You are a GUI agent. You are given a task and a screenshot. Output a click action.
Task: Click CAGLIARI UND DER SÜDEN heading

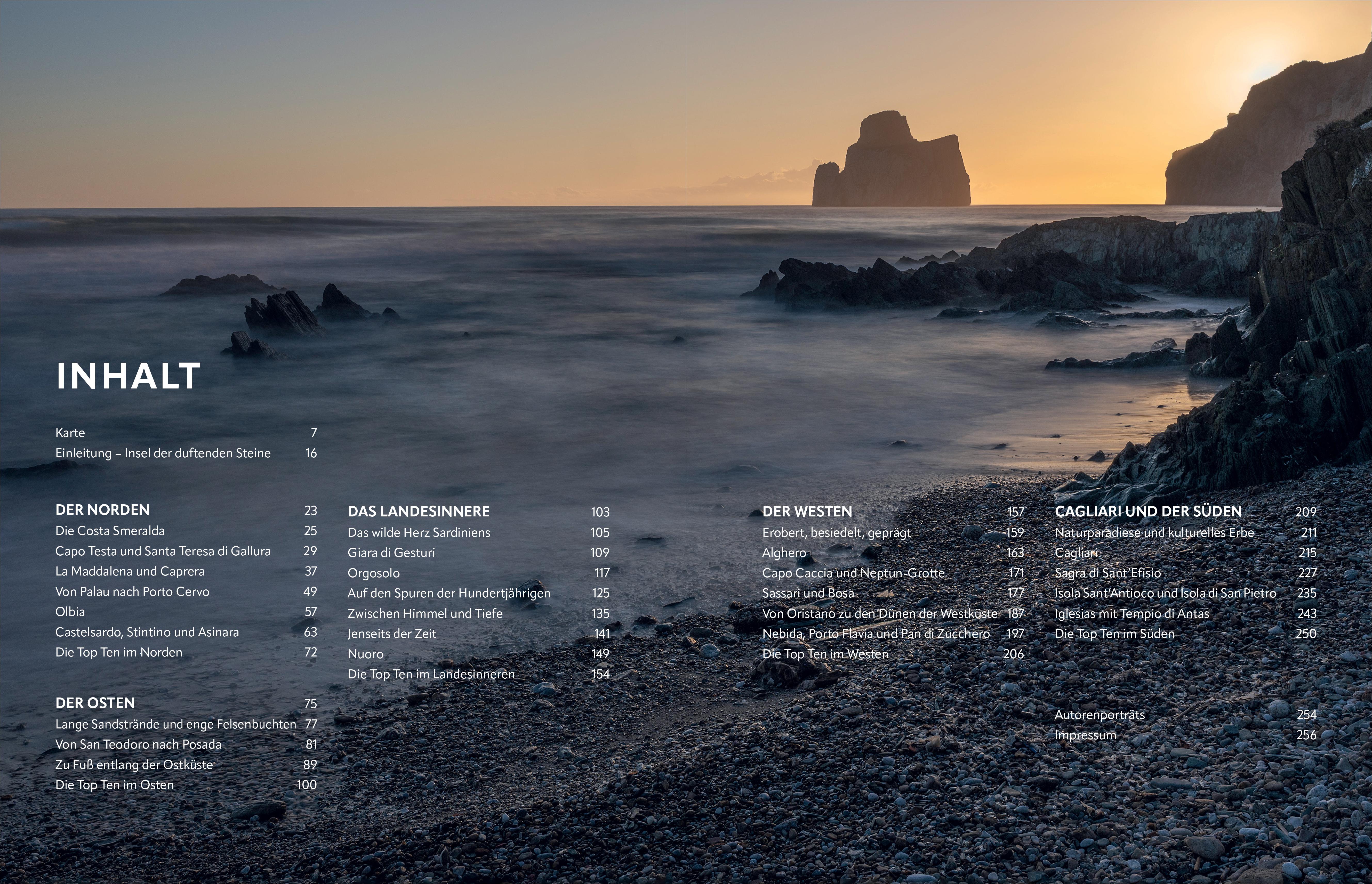pyautogui.click(x=1148, y=511)
